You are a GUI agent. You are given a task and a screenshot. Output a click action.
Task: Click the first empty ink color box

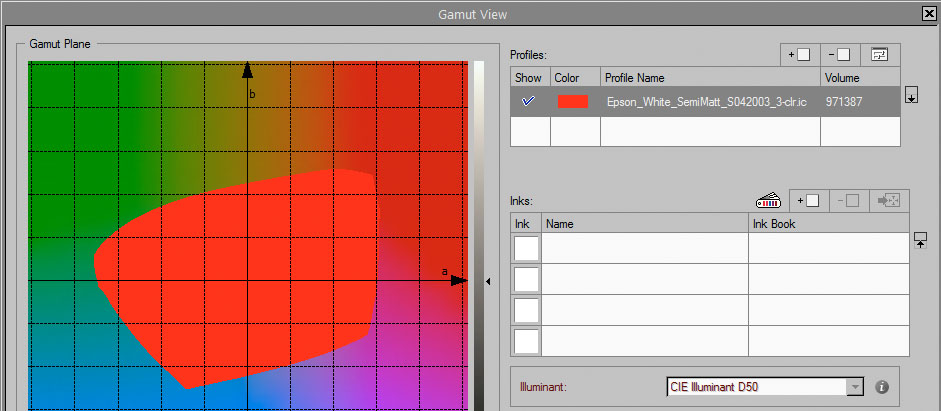pos(526,248)
